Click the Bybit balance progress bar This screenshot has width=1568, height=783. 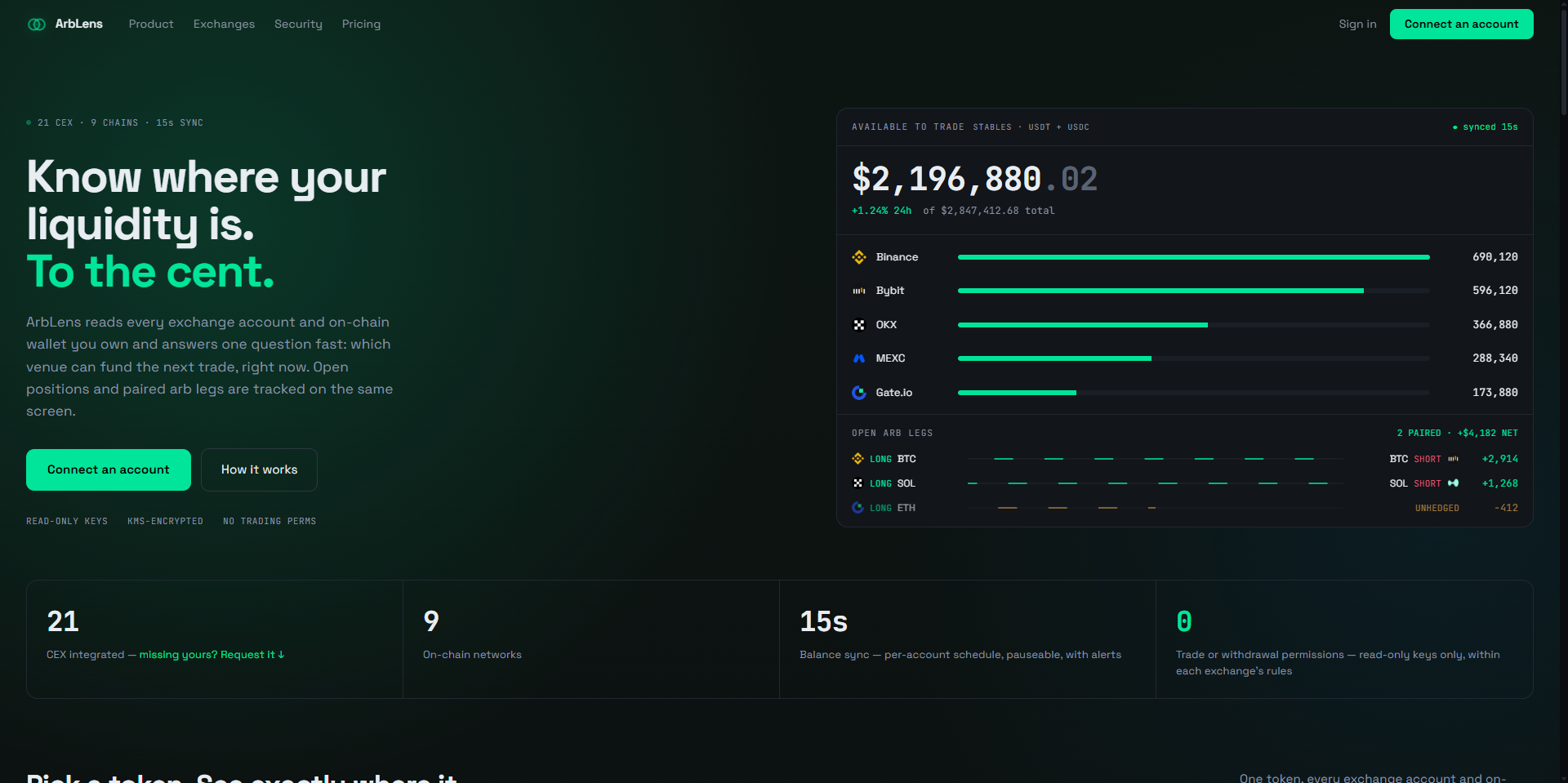pos(1194,291)
